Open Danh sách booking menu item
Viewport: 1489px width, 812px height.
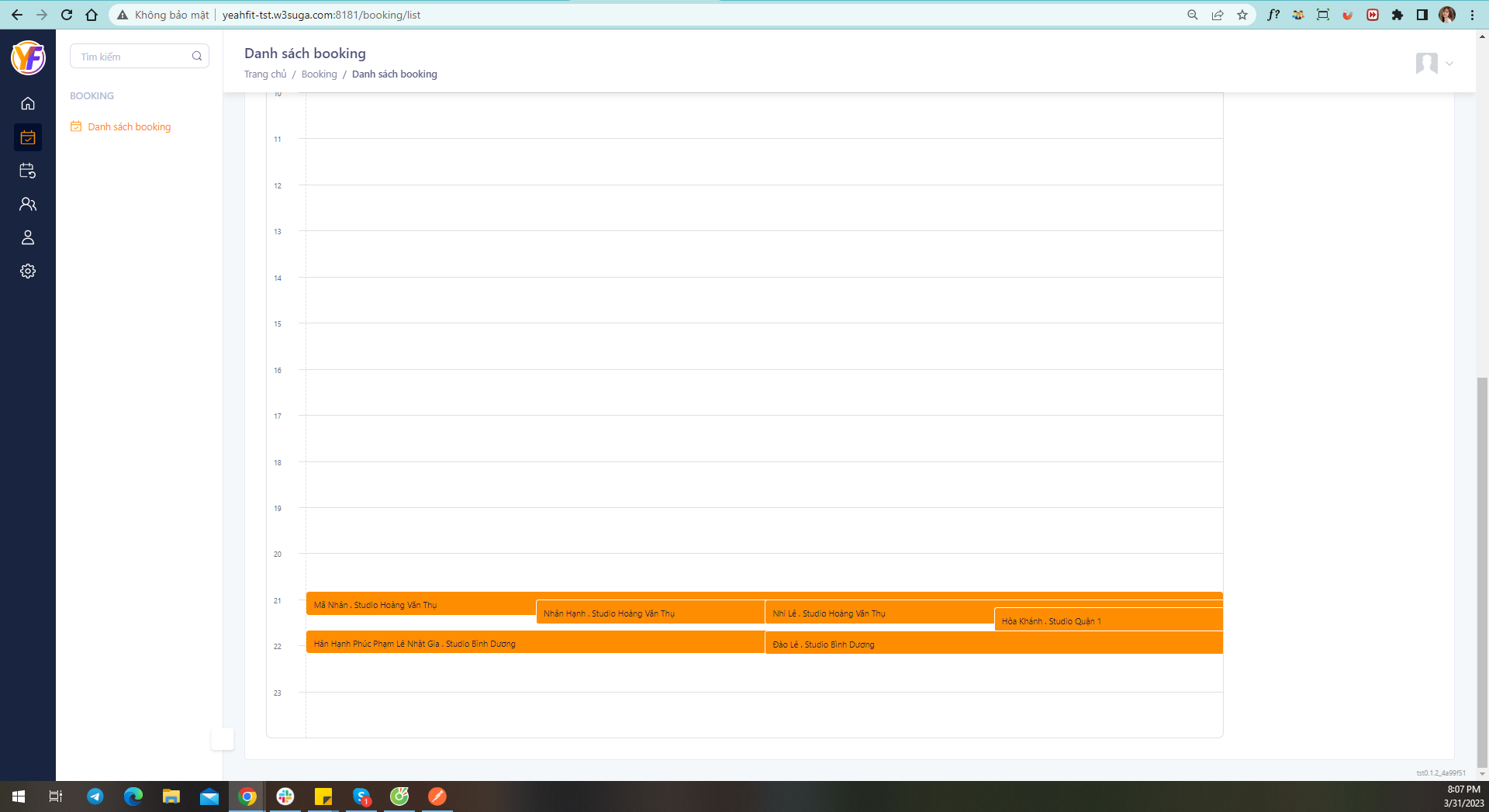pyautogui.click(x=129, y=126)
